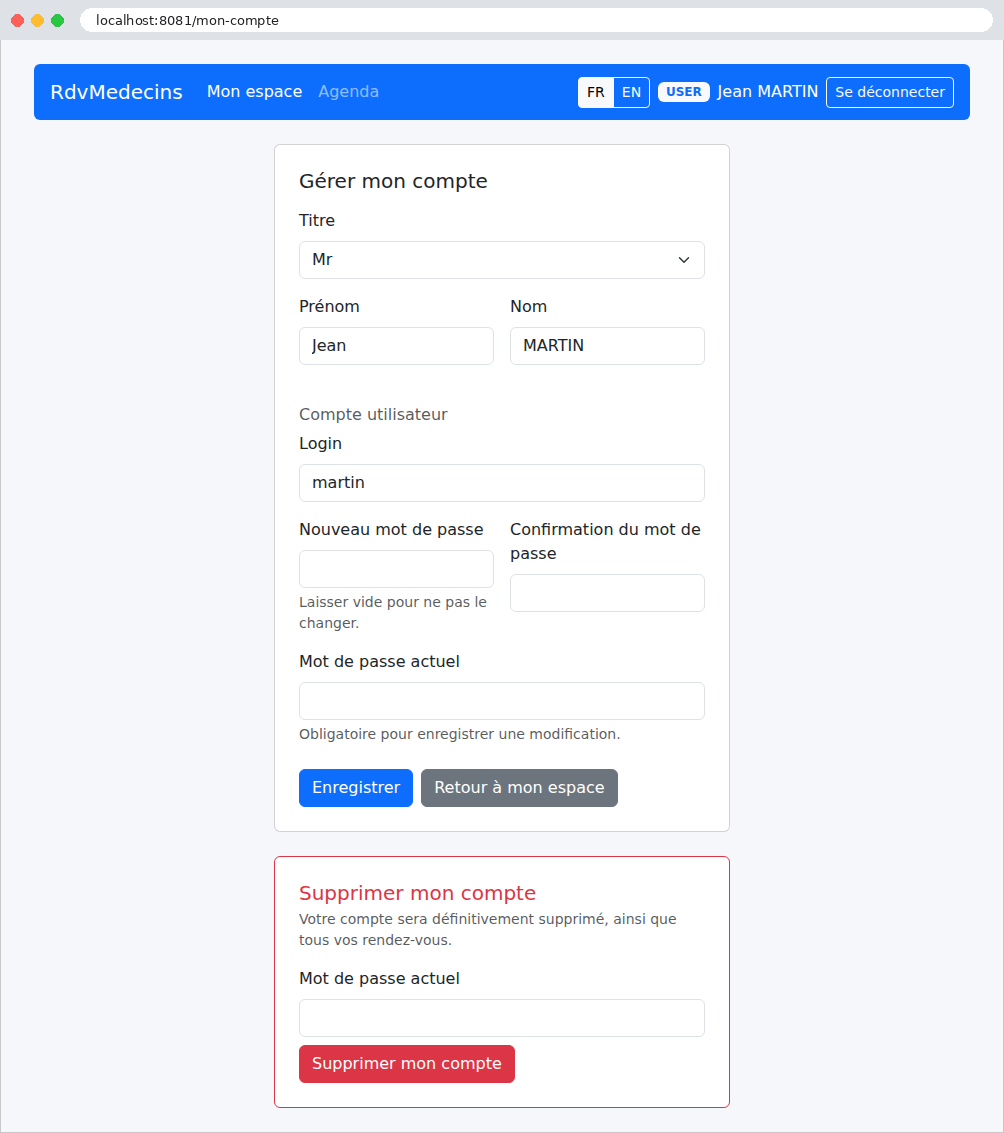The height and width of the screenshot is (1133, 1004).
Task: Click Retour à mon espace button
Action: [x=519, y=788]
